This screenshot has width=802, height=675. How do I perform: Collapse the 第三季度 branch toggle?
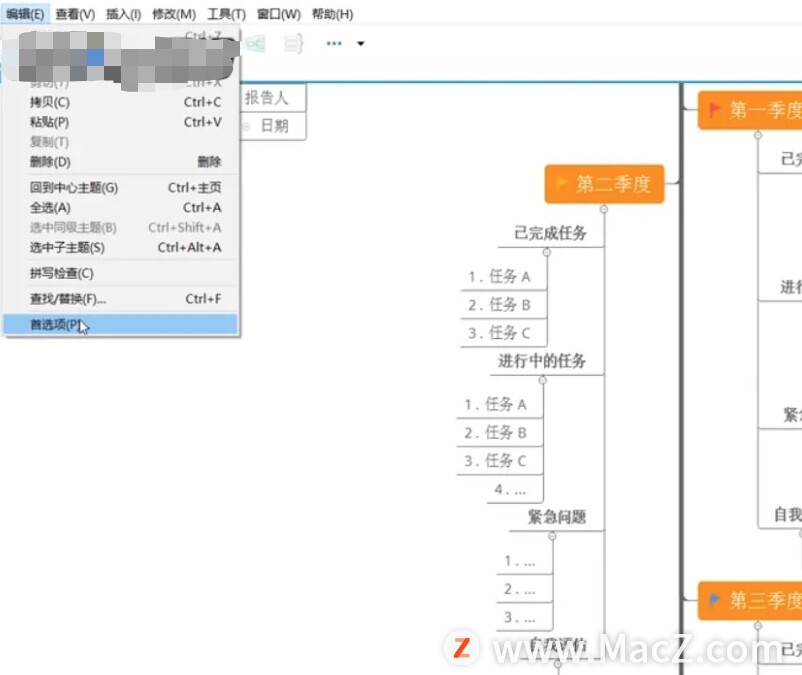coord(758,625)
